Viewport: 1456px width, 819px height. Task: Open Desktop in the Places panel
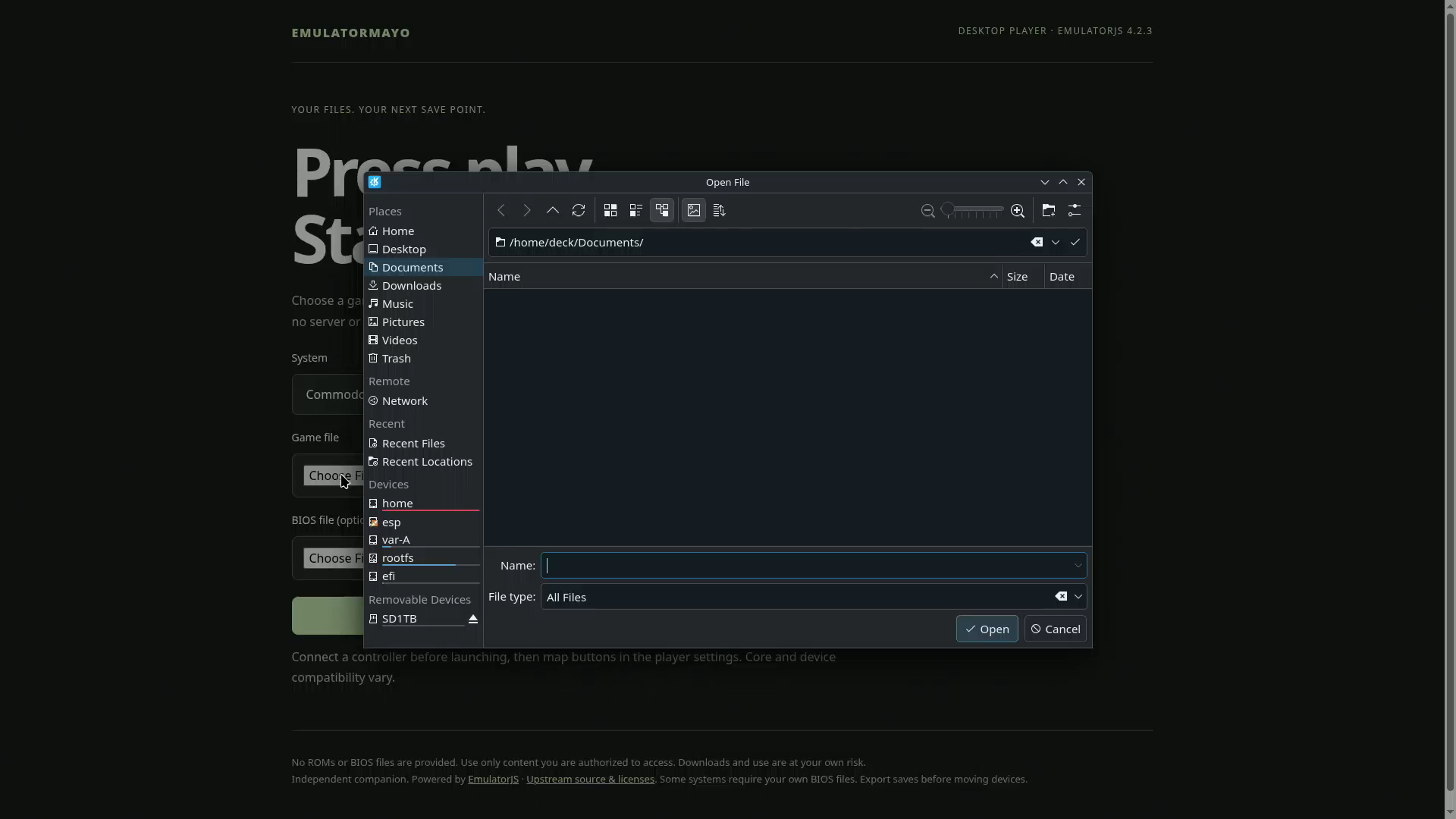(423, 249)
